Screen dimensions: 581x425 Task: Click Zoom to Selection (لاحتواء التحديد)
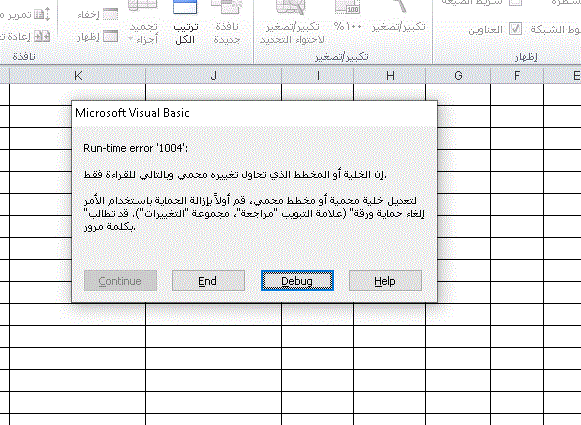click(x=292, y=22)
